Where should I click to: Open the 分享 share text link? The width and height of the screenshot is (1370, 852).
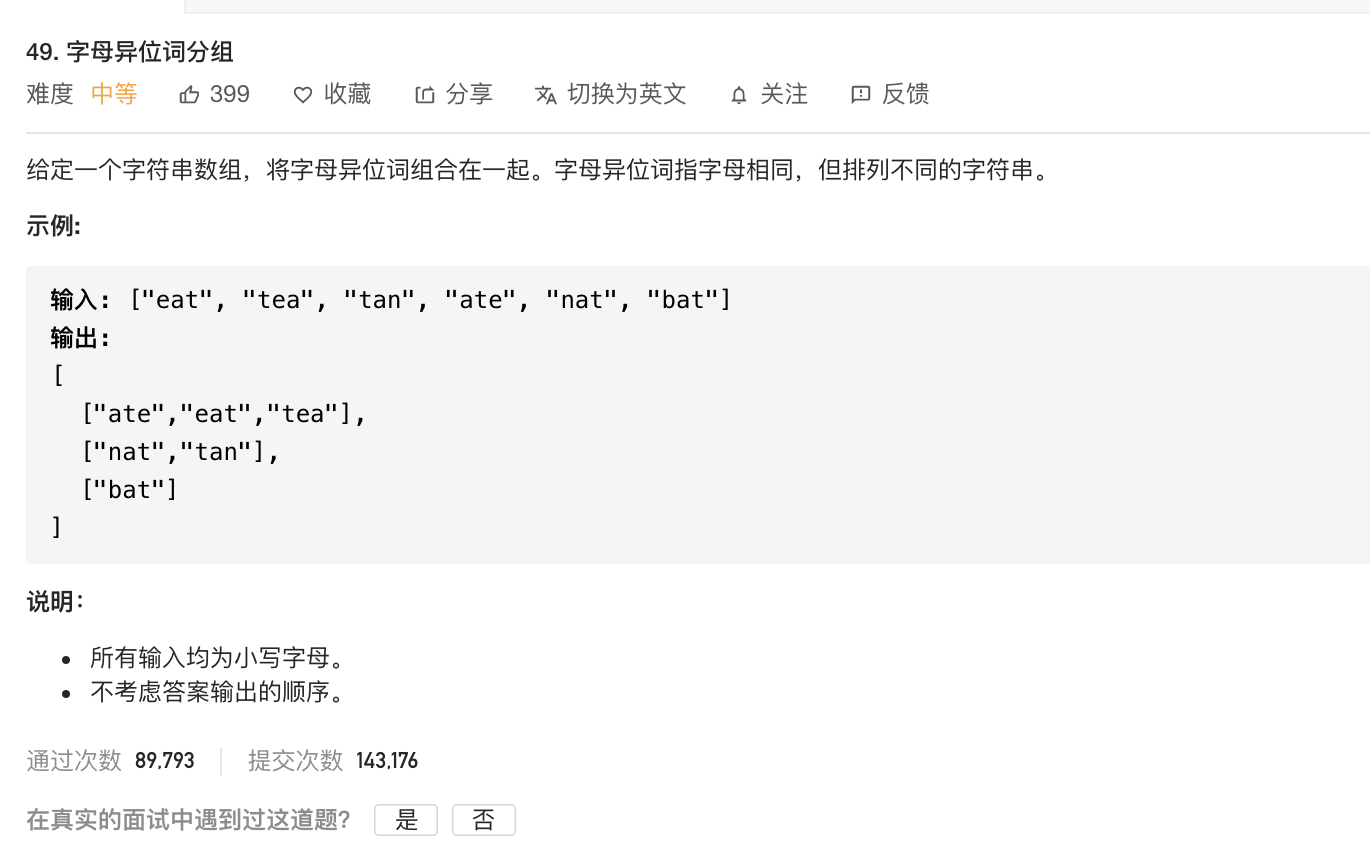(469, 94)
